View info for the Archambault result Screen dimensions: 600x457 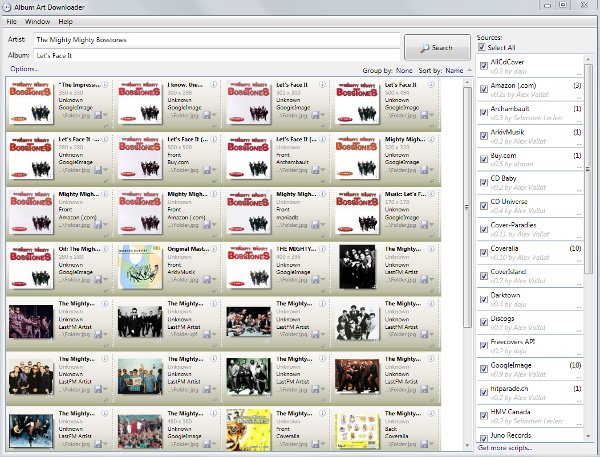click(323, 139)
